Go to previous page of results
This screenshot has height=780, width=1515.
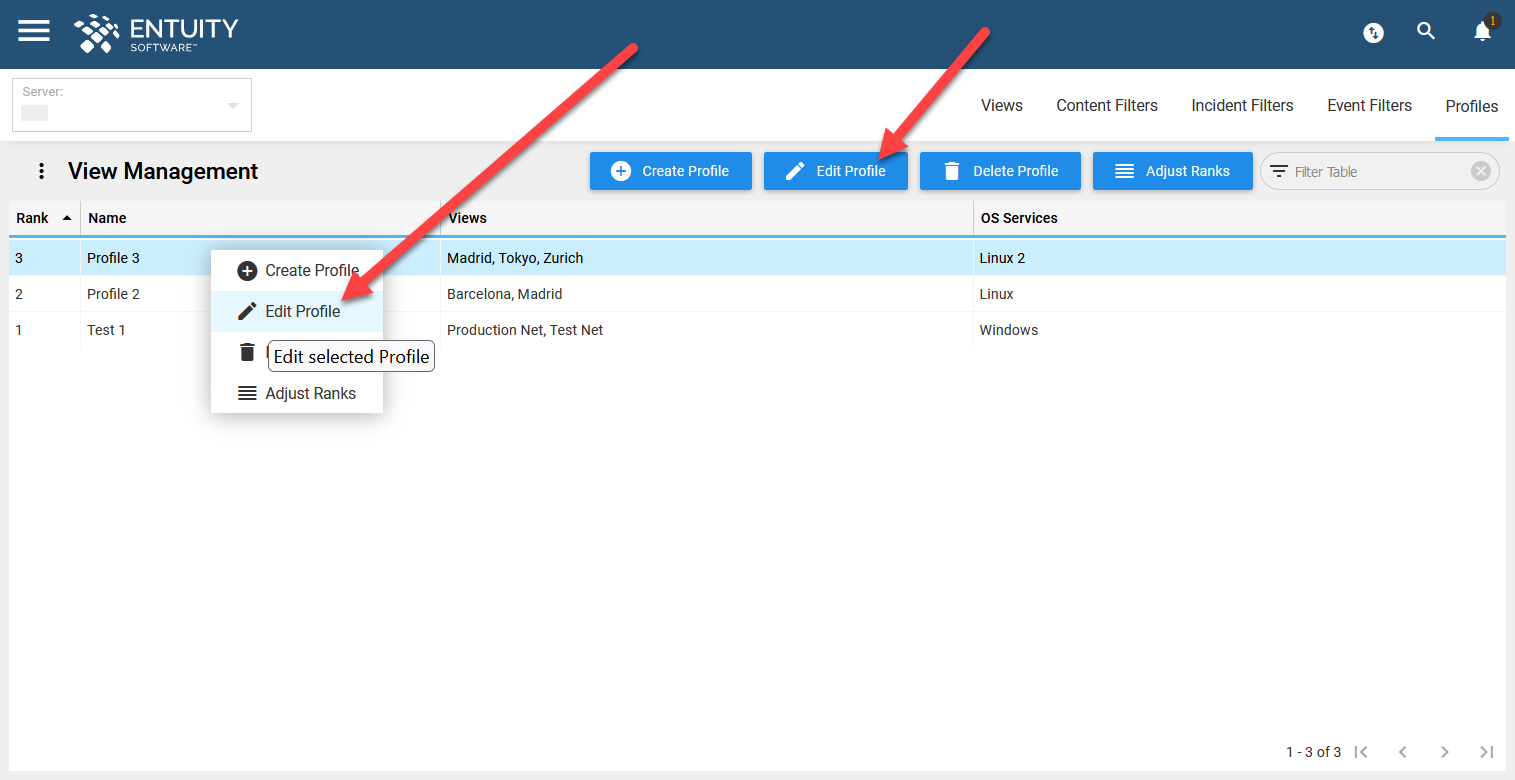coord(1403,752)
